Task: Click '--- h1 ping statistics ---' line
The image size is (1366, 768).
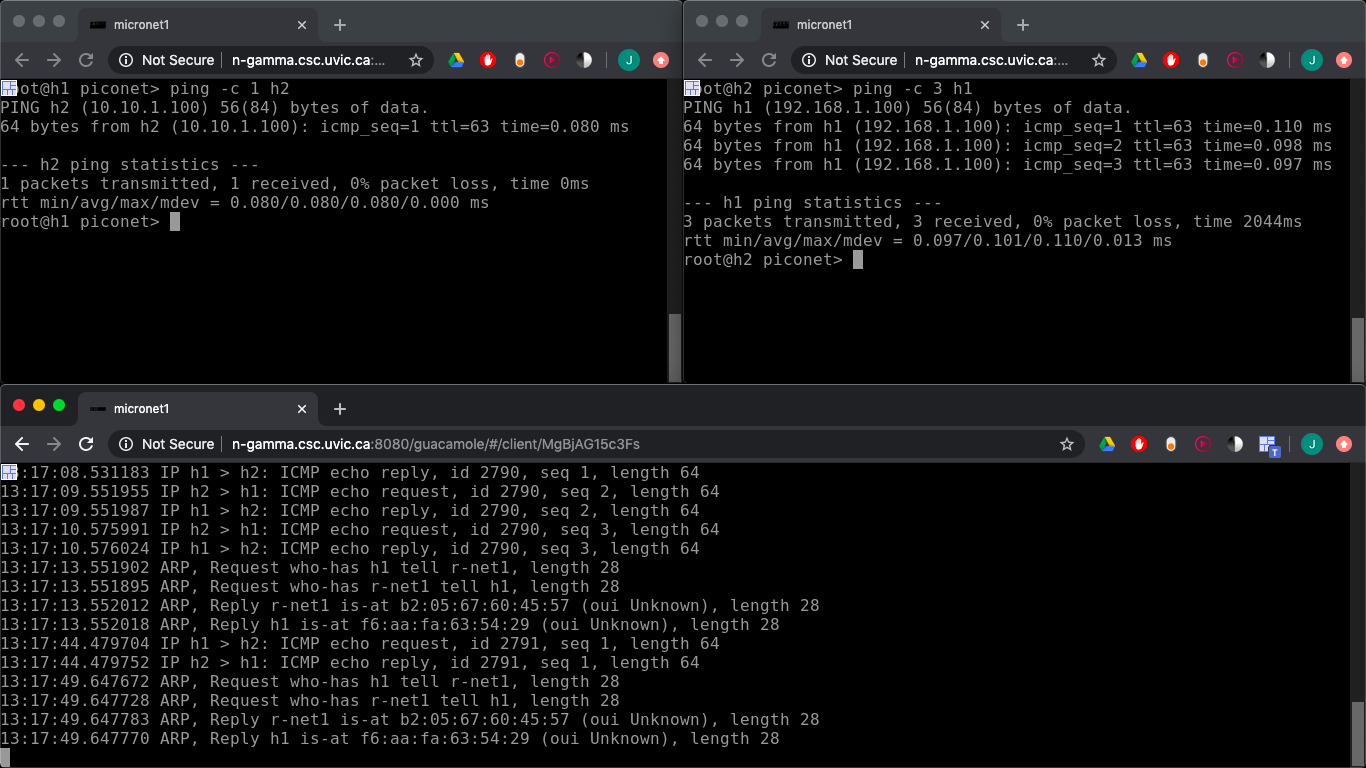Action: 813,203
